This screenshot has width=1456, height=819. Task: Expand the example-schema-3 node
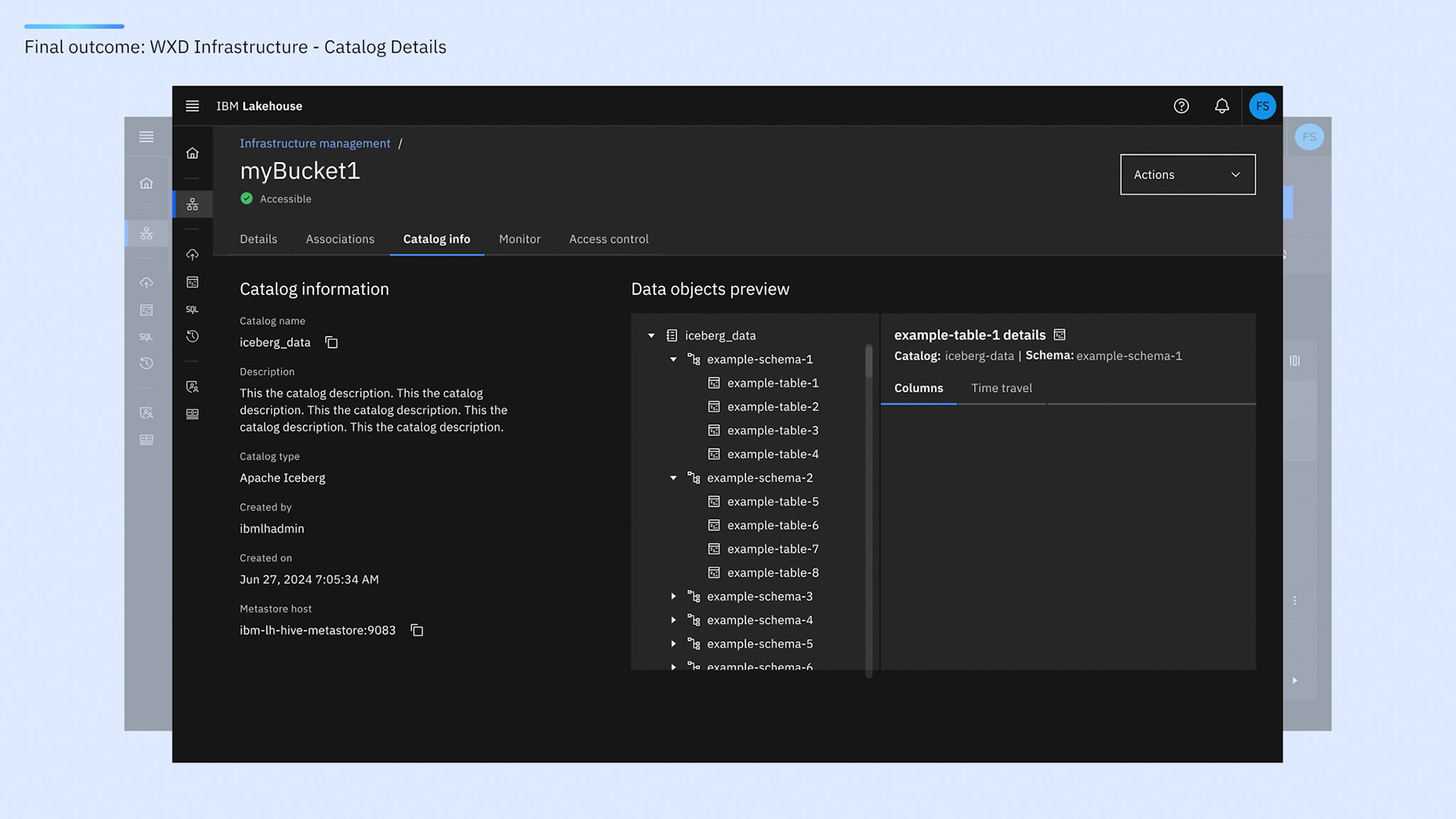(673, 597)
